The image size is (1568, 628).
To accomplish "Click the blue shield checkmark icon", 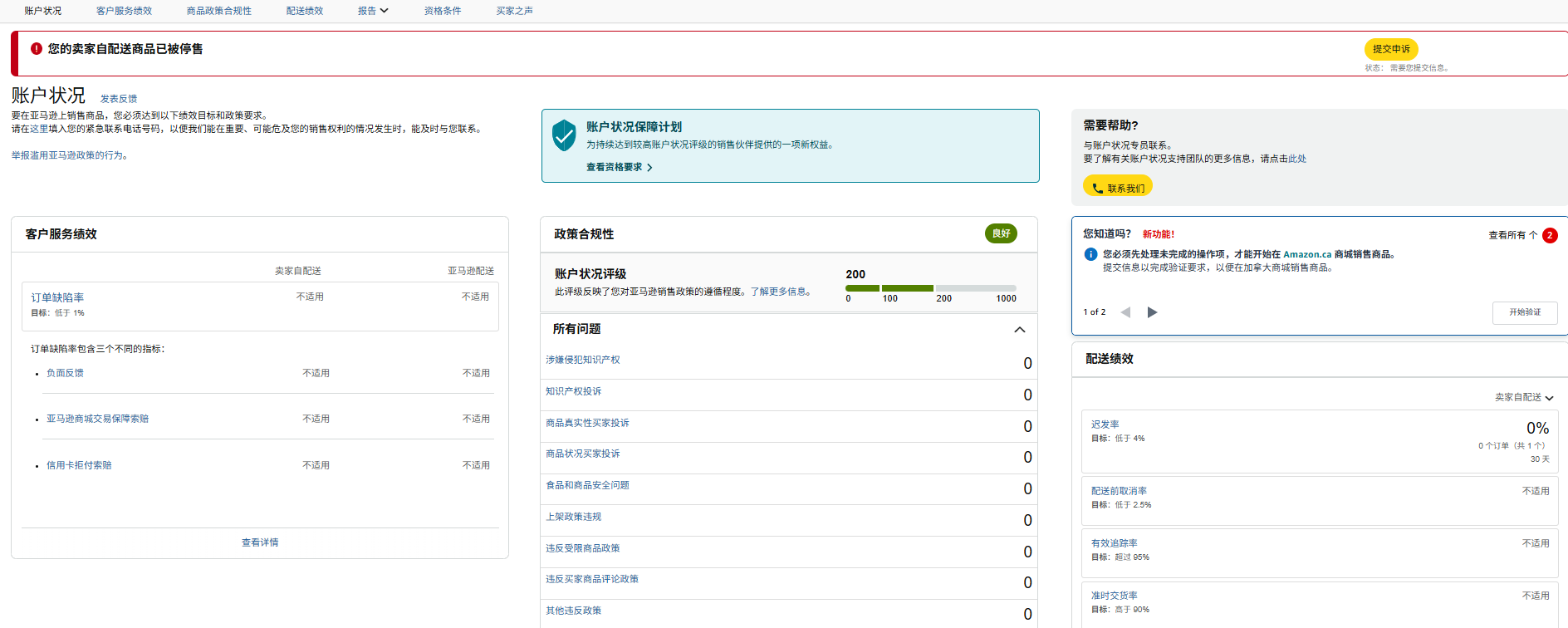I will (x=564, y=135).
